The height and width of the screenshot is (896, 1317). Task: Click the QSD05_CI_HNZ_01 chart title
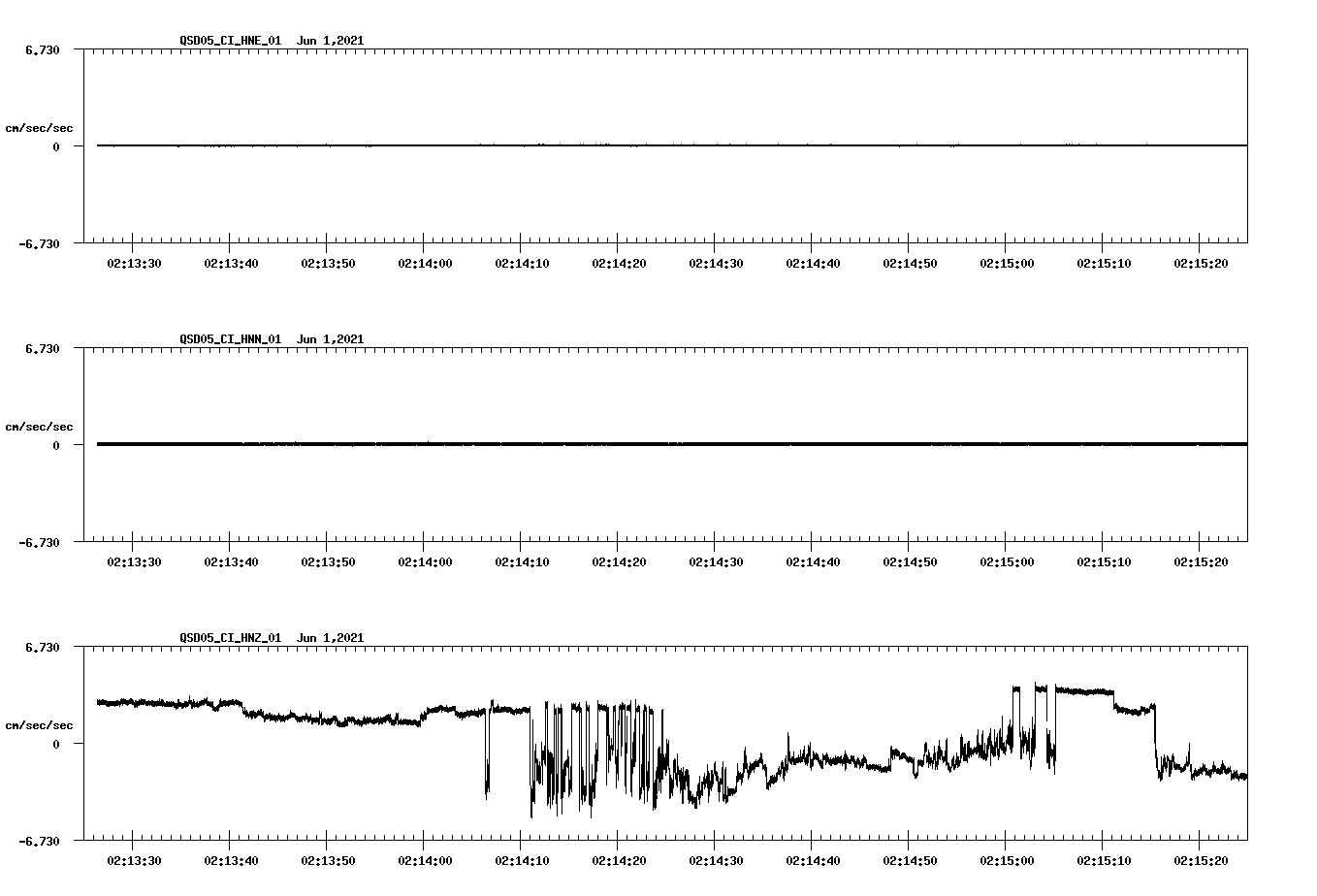click(272, 638)
